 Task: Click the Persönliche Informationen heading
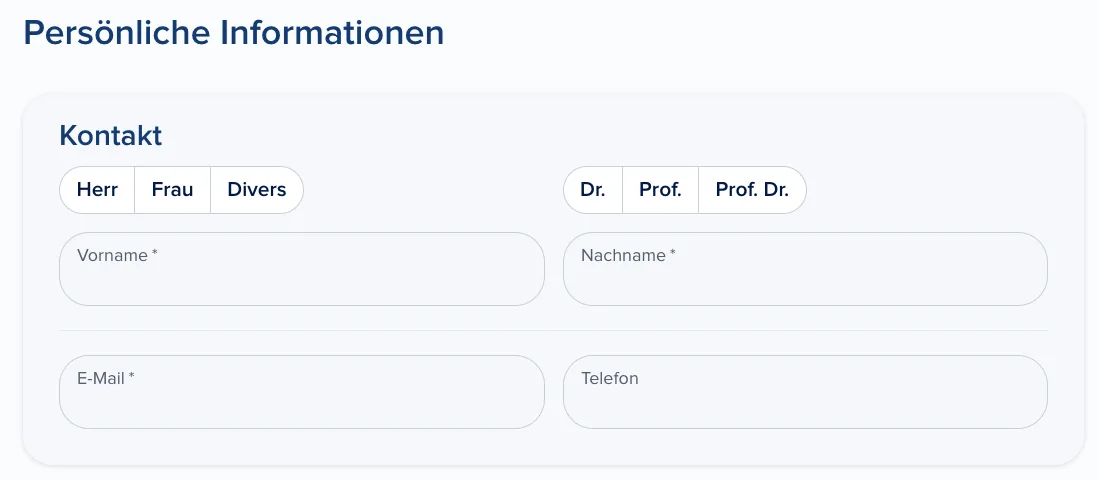coord(234,33)
